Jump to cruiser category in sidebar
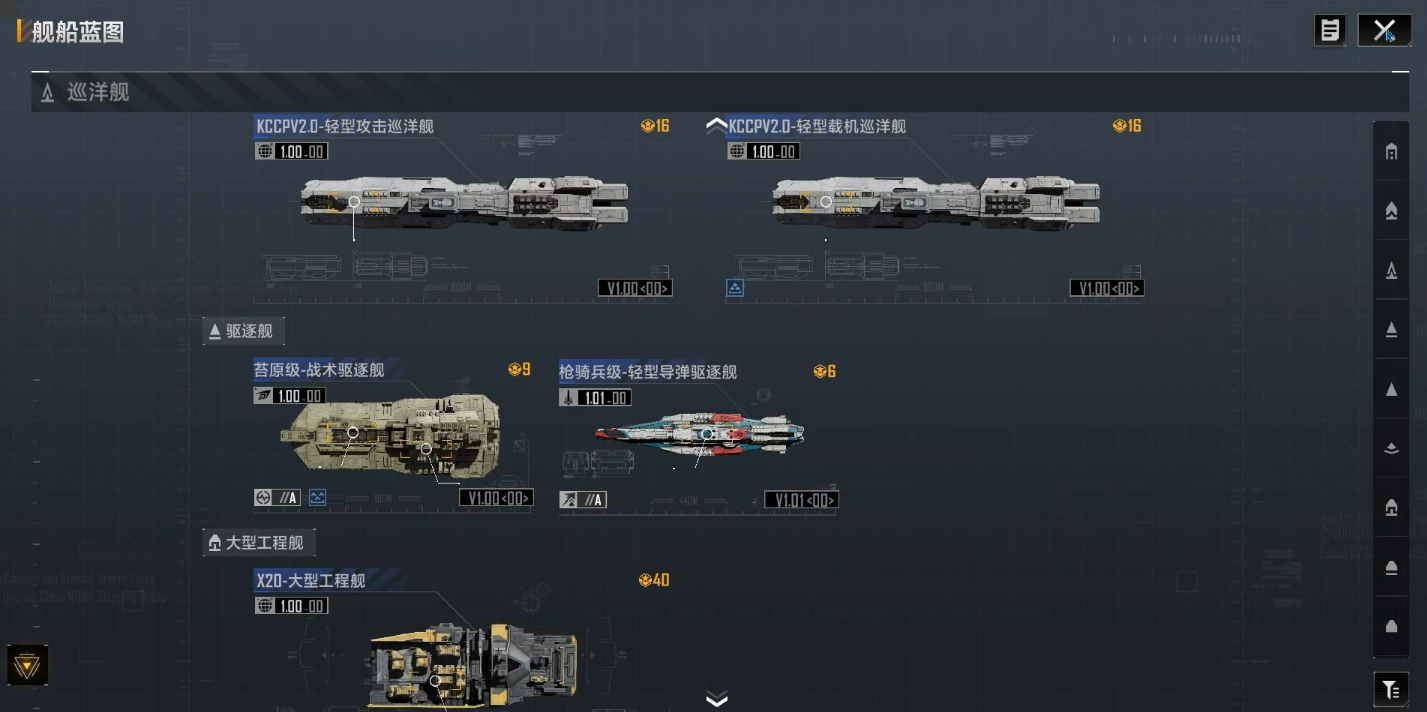This screenshot has width=1427, height=712. [1391, 270]
